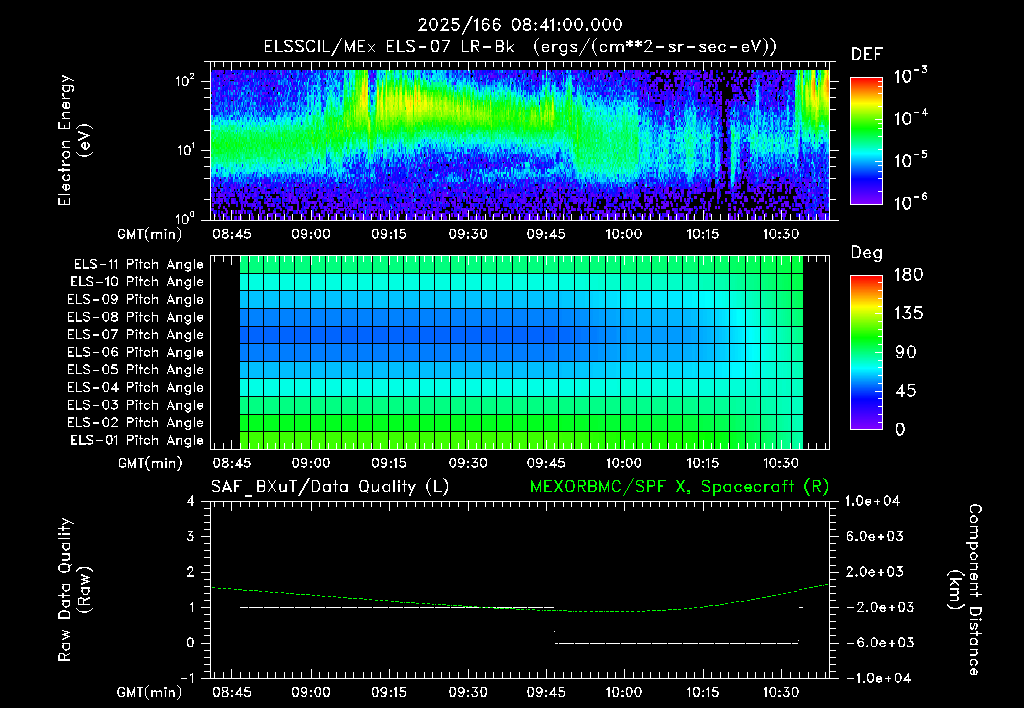Click the 'ELS-07 Pitch Angle' row label
The height and width of the screenshot is (708, 1024).
point(136,334)
